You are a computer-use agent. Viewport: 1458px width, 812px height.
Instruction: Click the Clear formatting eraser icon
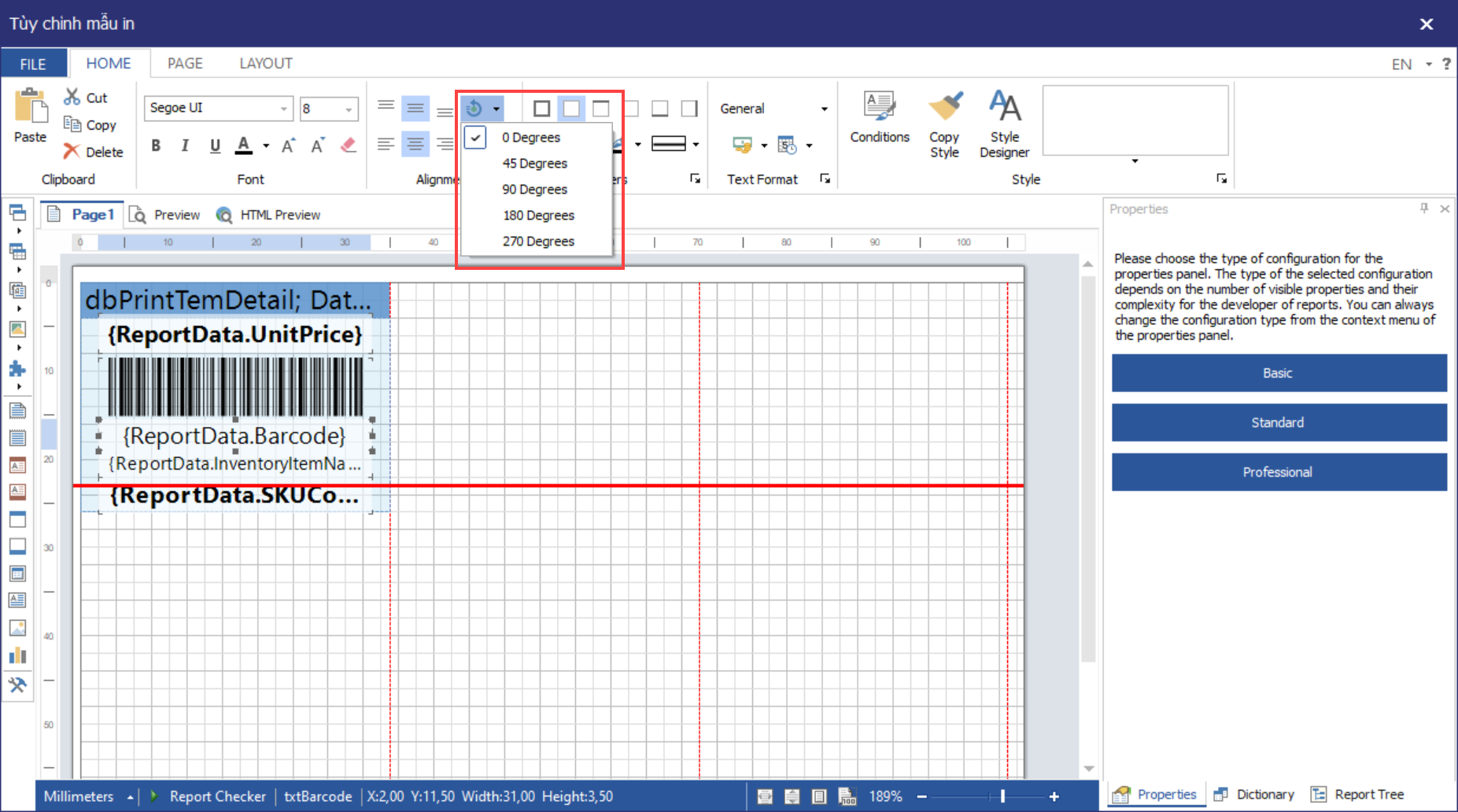349,146
